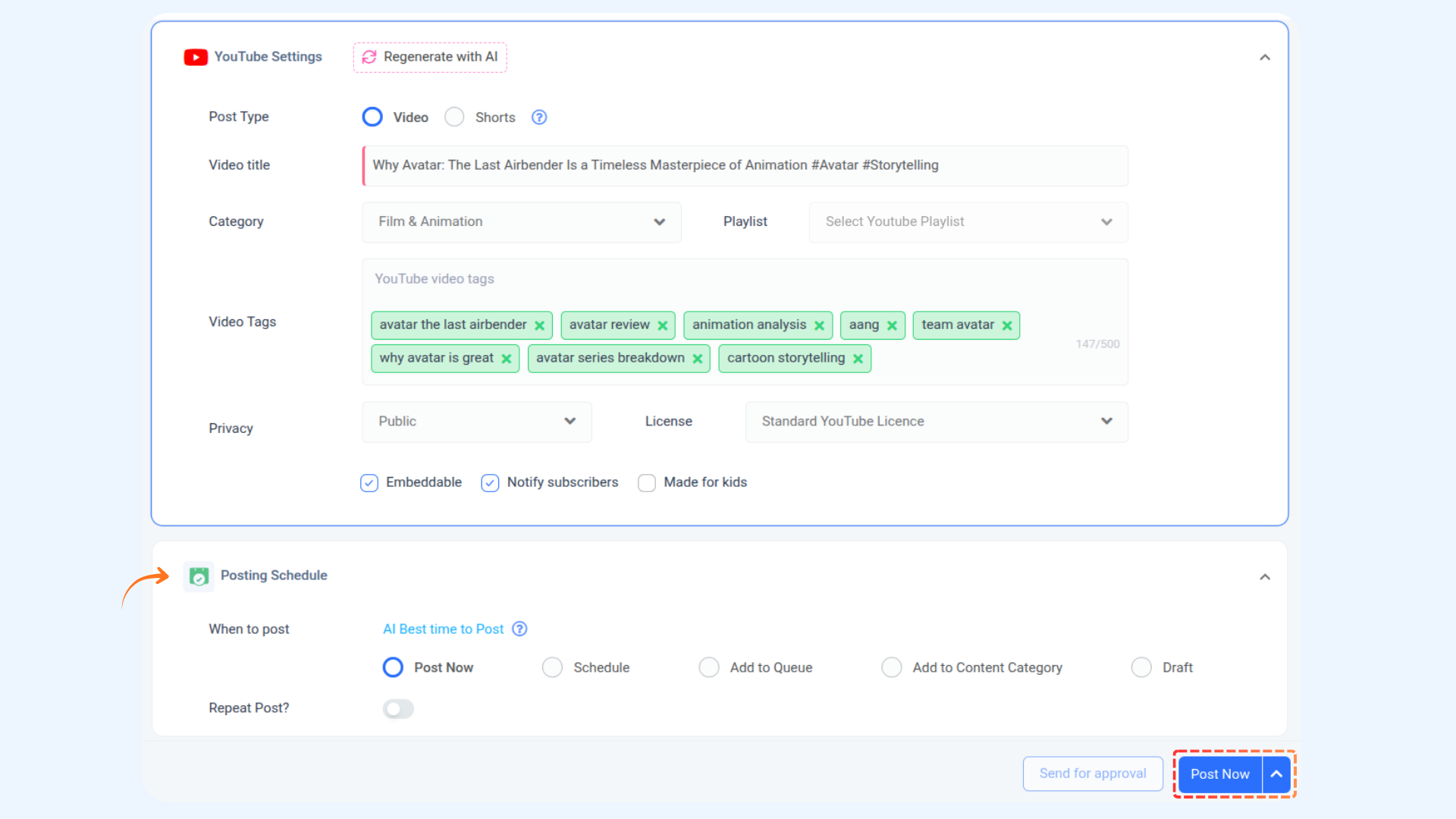Click the AI Best time help icon

pyautogui.click(x=519, y=629)
